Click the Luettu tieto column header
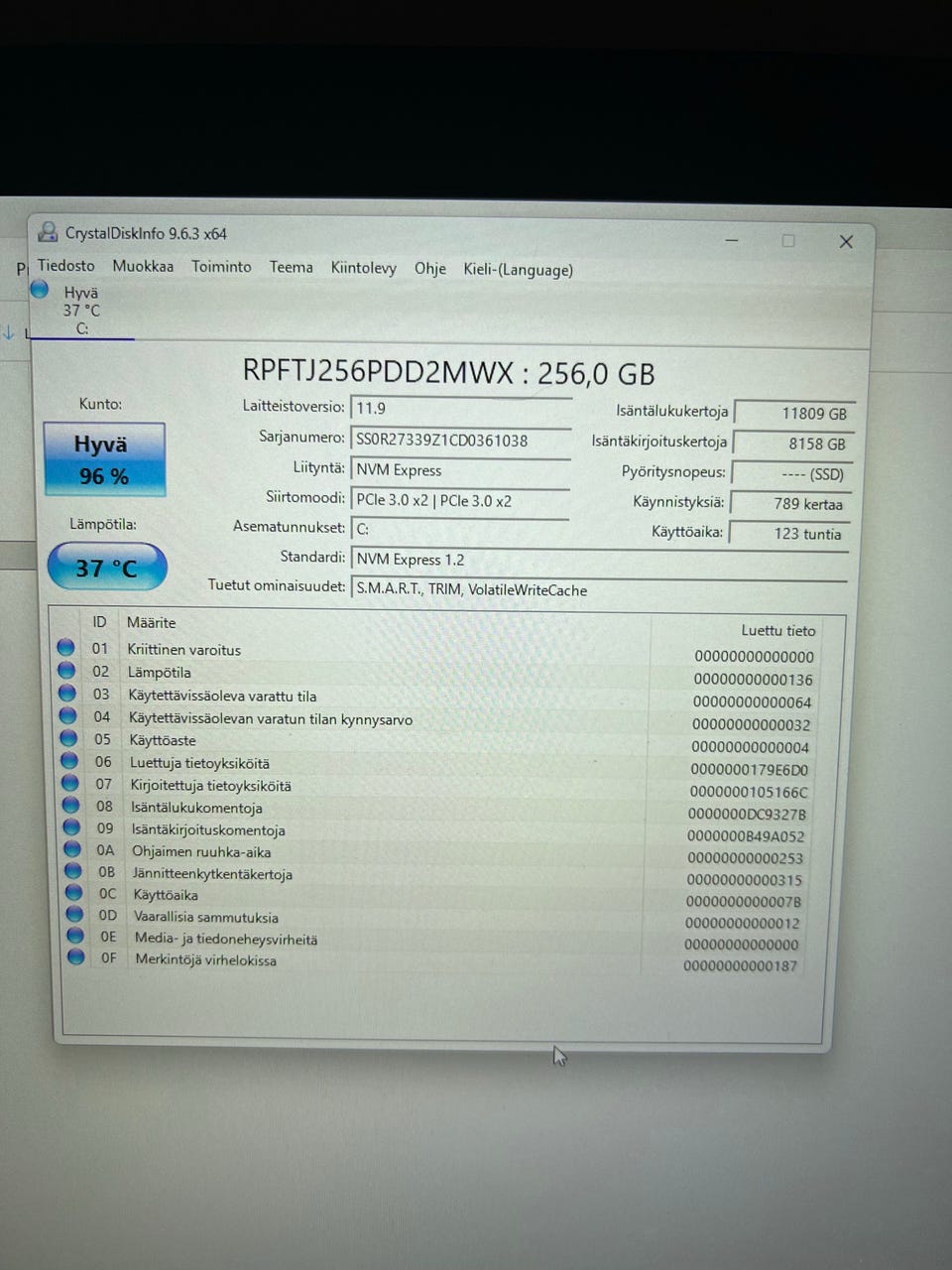The image size is (952, 1270). click(x=778, y=630)
